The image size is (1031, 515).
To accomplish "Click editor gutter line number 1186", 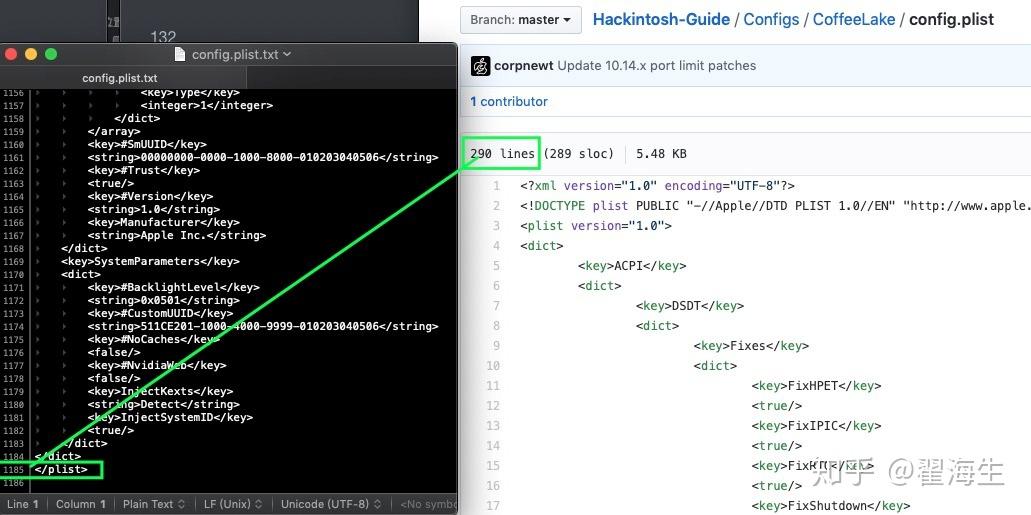I will click(13, 483).
